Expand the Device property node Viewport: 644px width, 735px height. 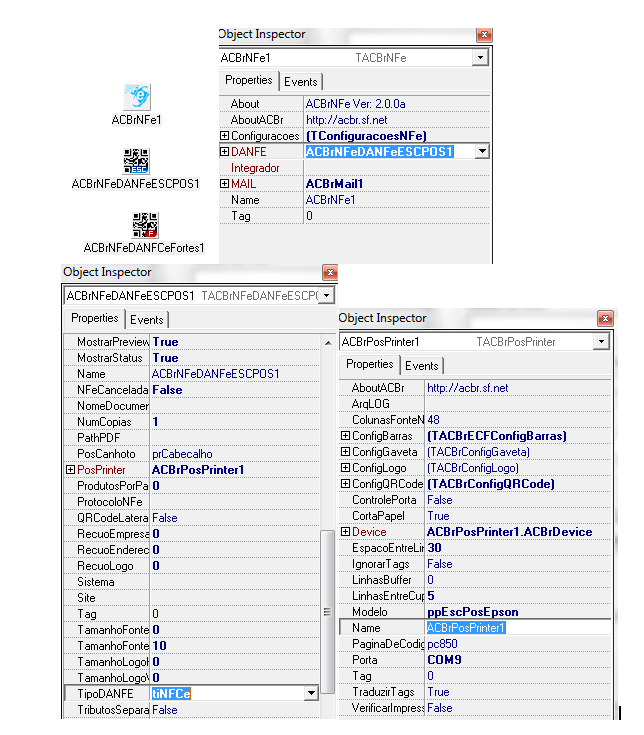(345, 532)
